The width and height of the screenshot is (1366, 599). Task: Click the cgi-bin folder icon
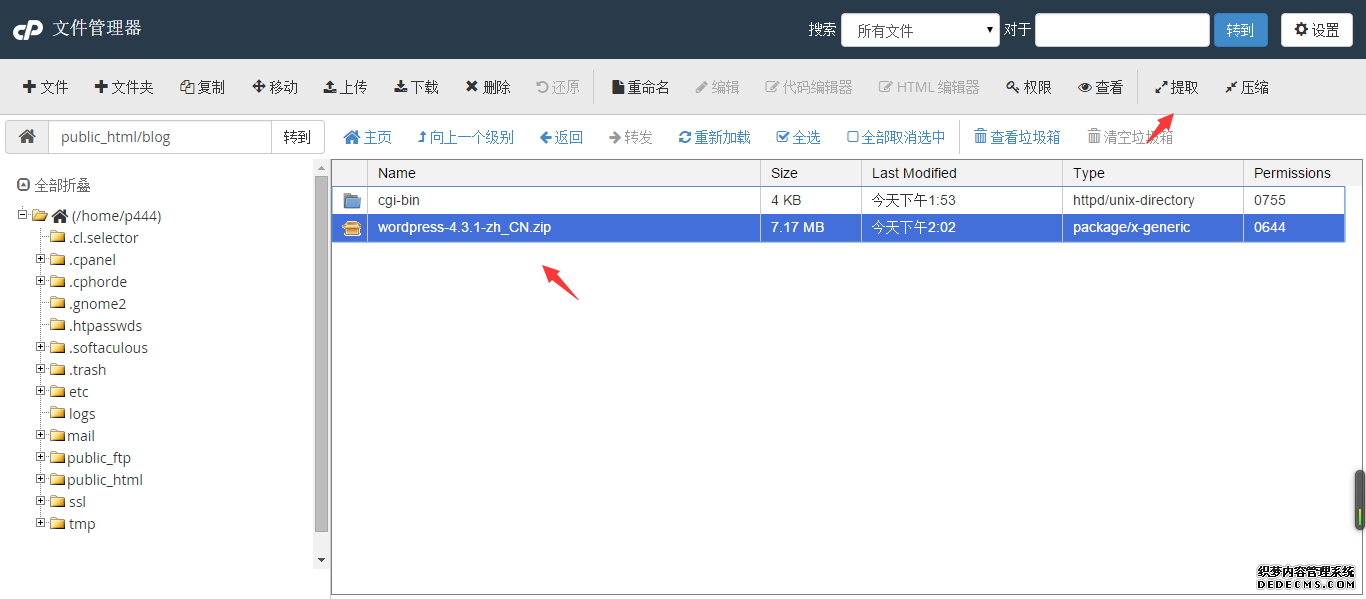pyautogui.click(x=352, y=200)
